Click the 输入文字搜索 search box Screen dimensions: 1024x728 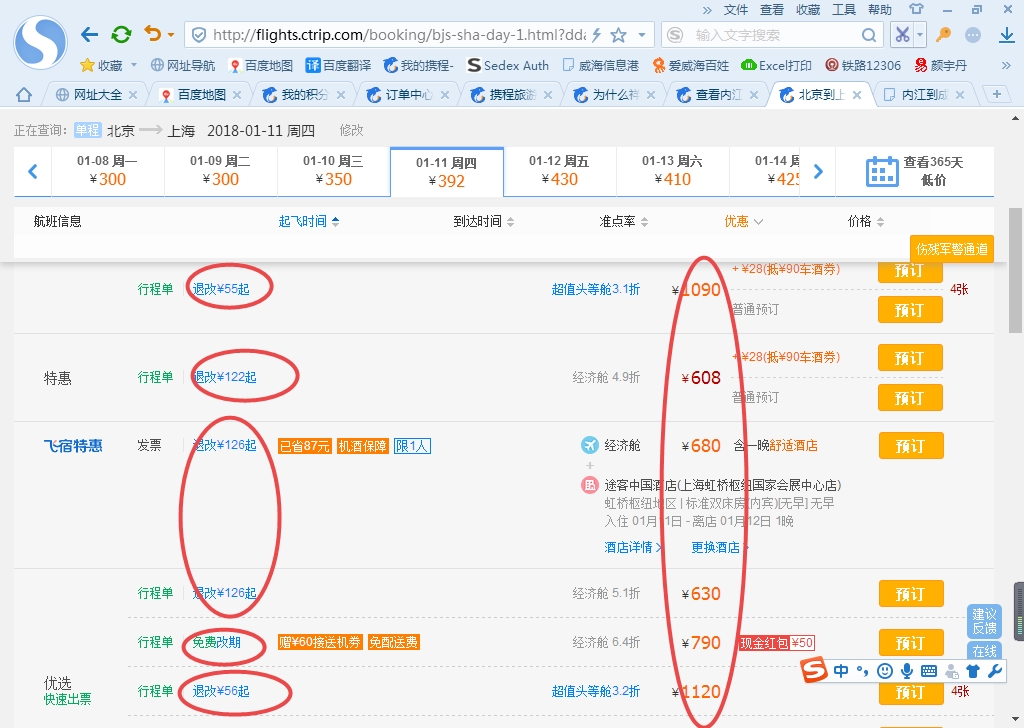[x=774, y=35]
